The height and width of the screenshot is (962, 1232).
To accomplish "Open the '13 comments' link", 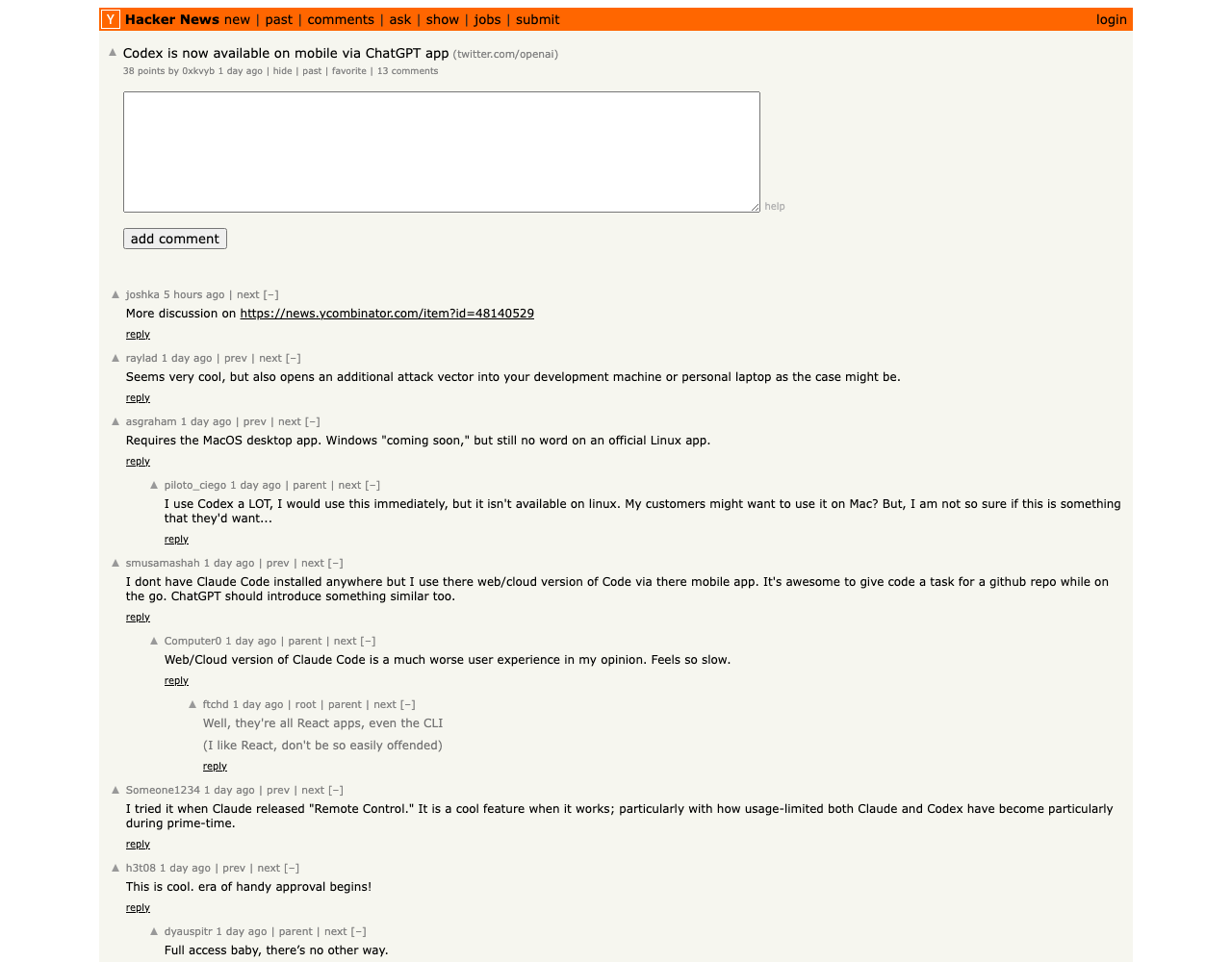I will point(407,71).
